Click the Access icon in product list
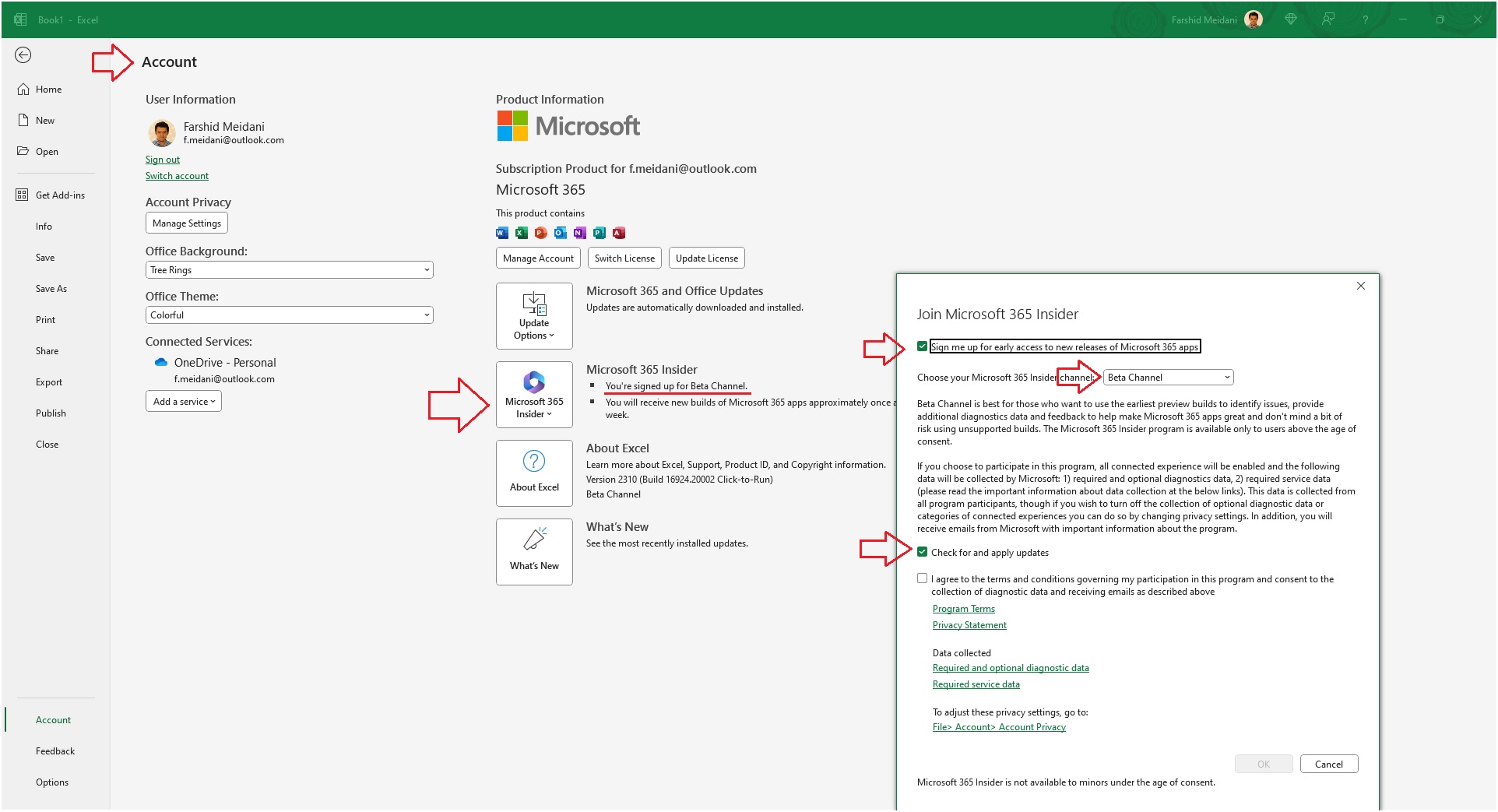The image size is (1498, 812). 619,233
